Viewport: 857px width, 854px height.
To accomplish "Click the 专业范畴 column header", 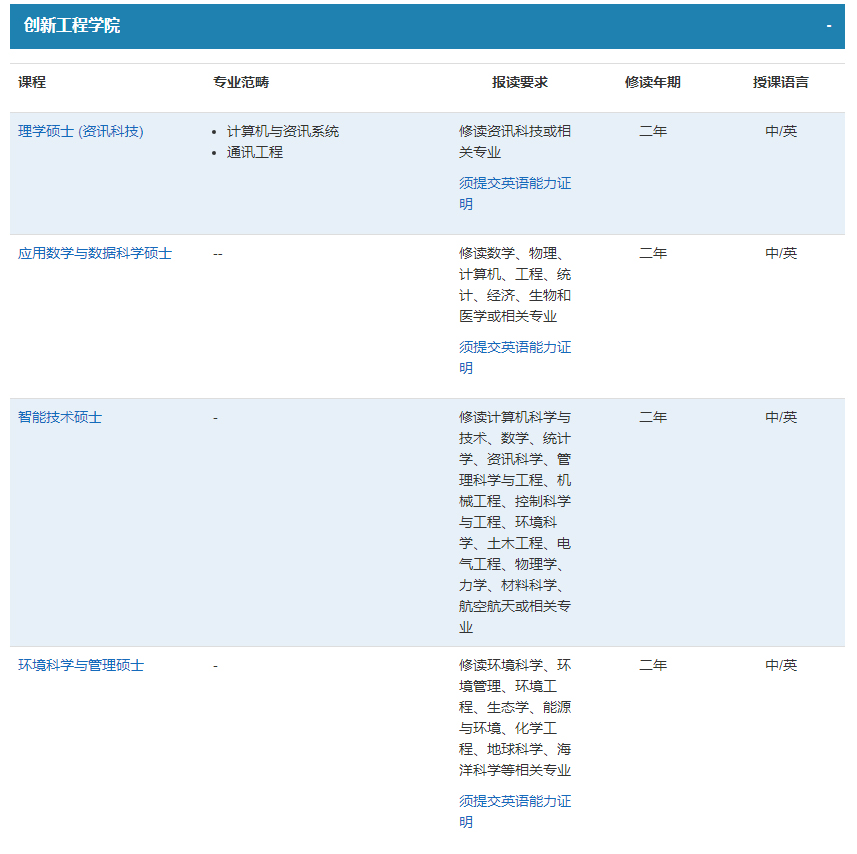I will (241, 82).
